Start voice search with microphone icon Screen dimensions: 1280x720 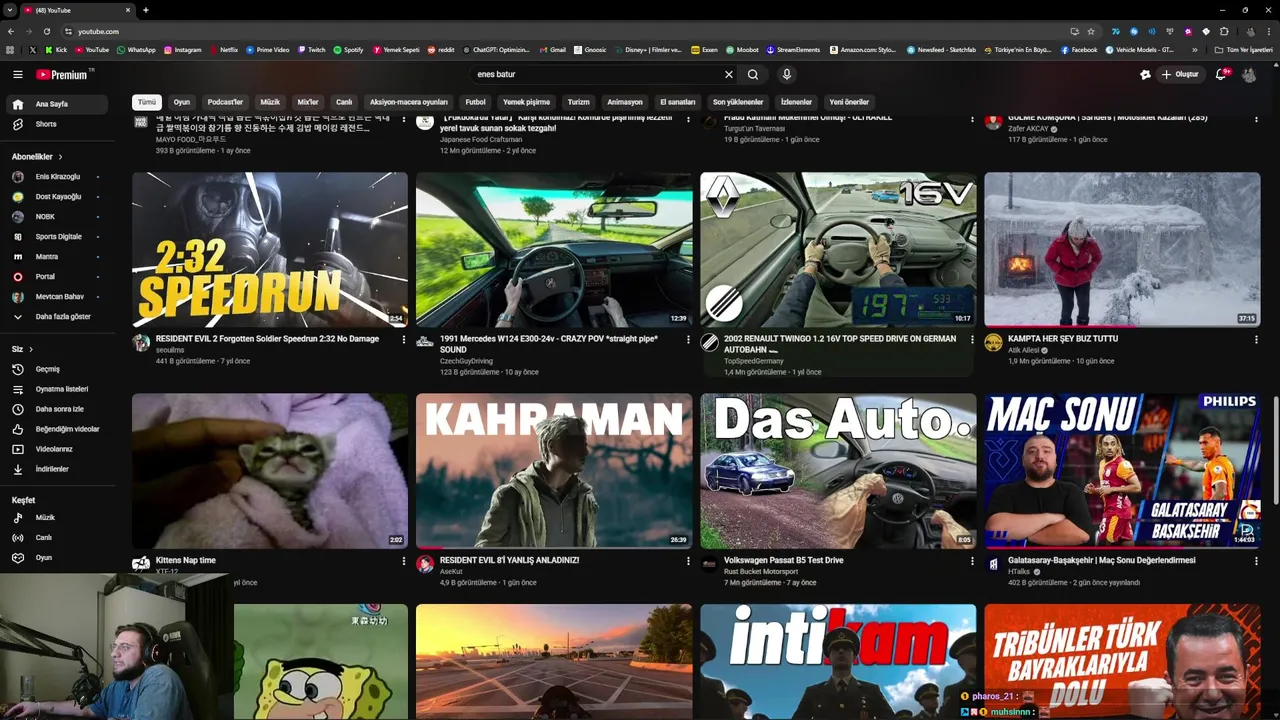(x=787, y=74)
